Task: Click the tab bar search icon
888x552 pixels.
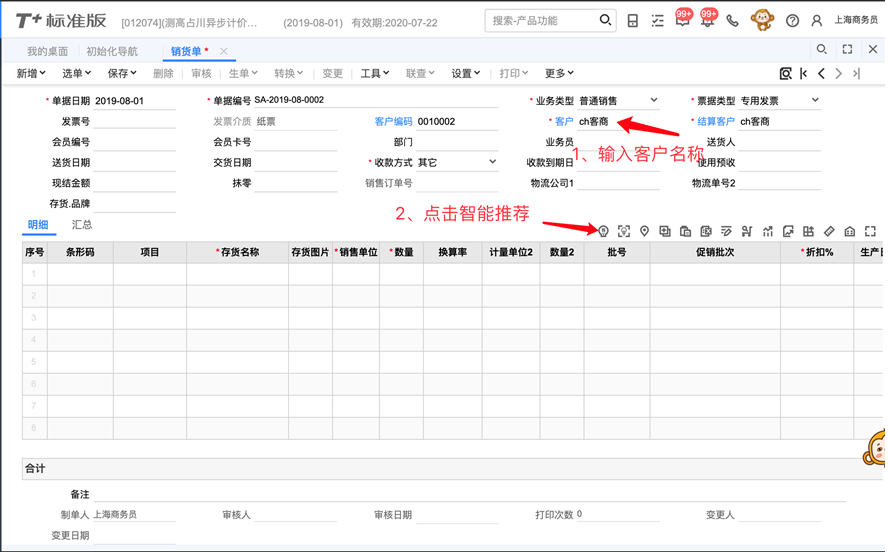Action: (821, 49)
